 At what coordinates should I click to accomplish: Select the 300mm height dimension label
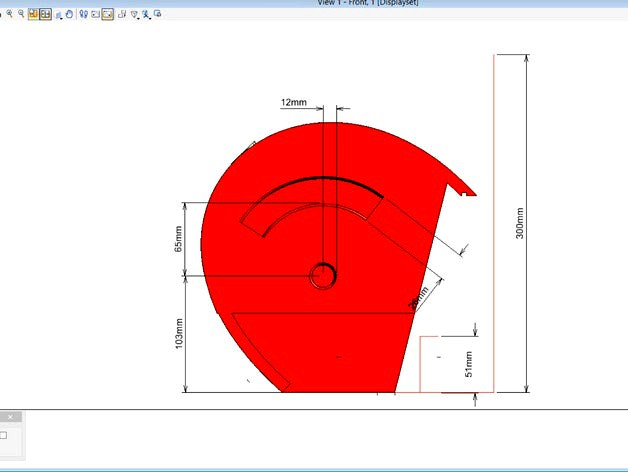[x=519, y=223]
